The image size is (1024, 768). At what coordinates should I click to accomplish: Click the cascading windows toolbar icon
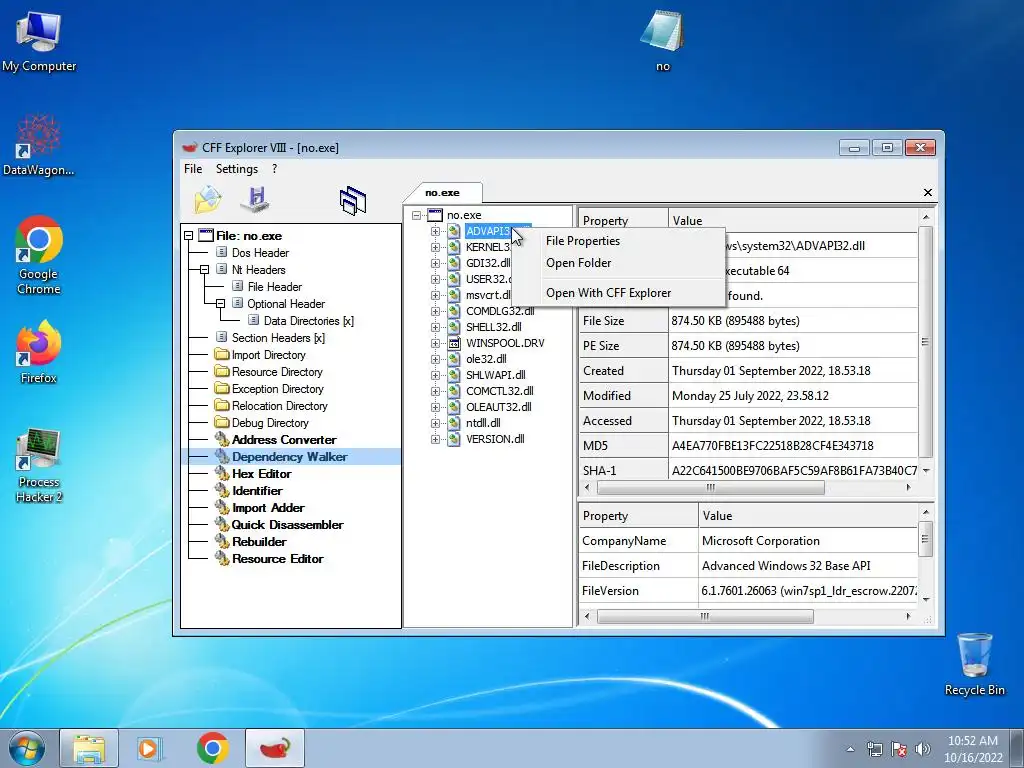click(353, 200)
